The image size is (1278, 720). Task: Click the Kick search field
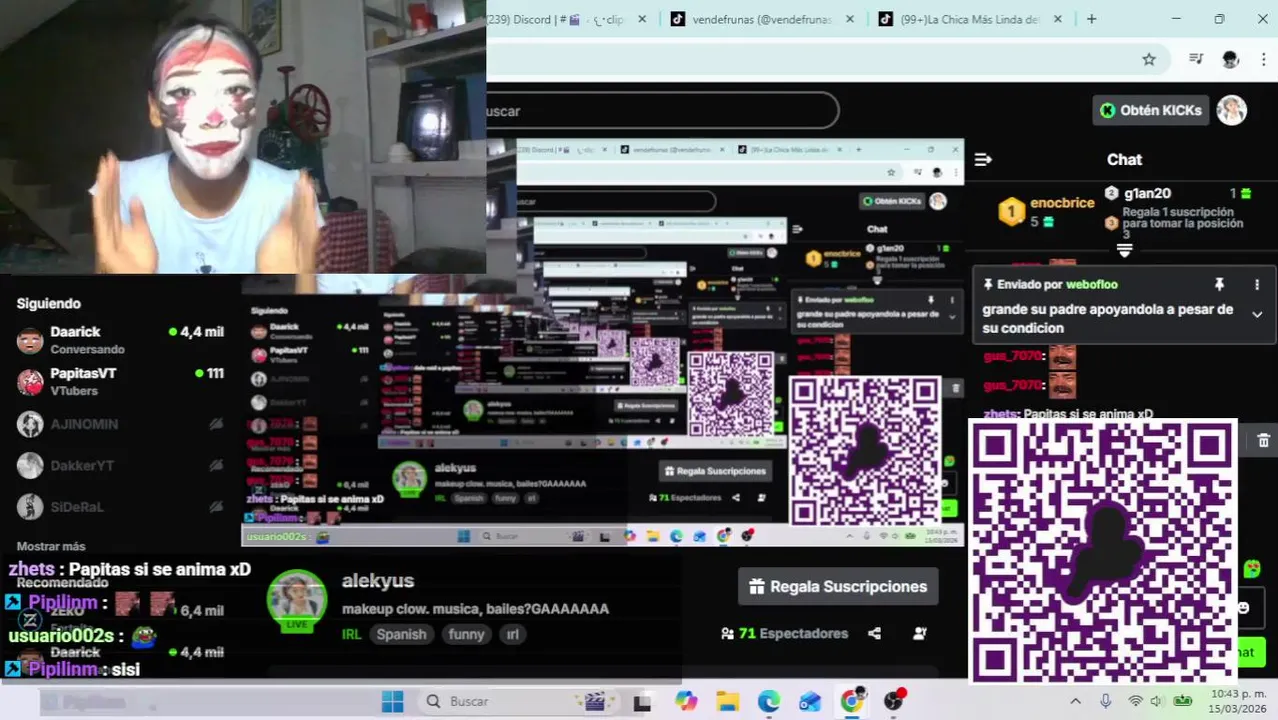pos(662,111)
